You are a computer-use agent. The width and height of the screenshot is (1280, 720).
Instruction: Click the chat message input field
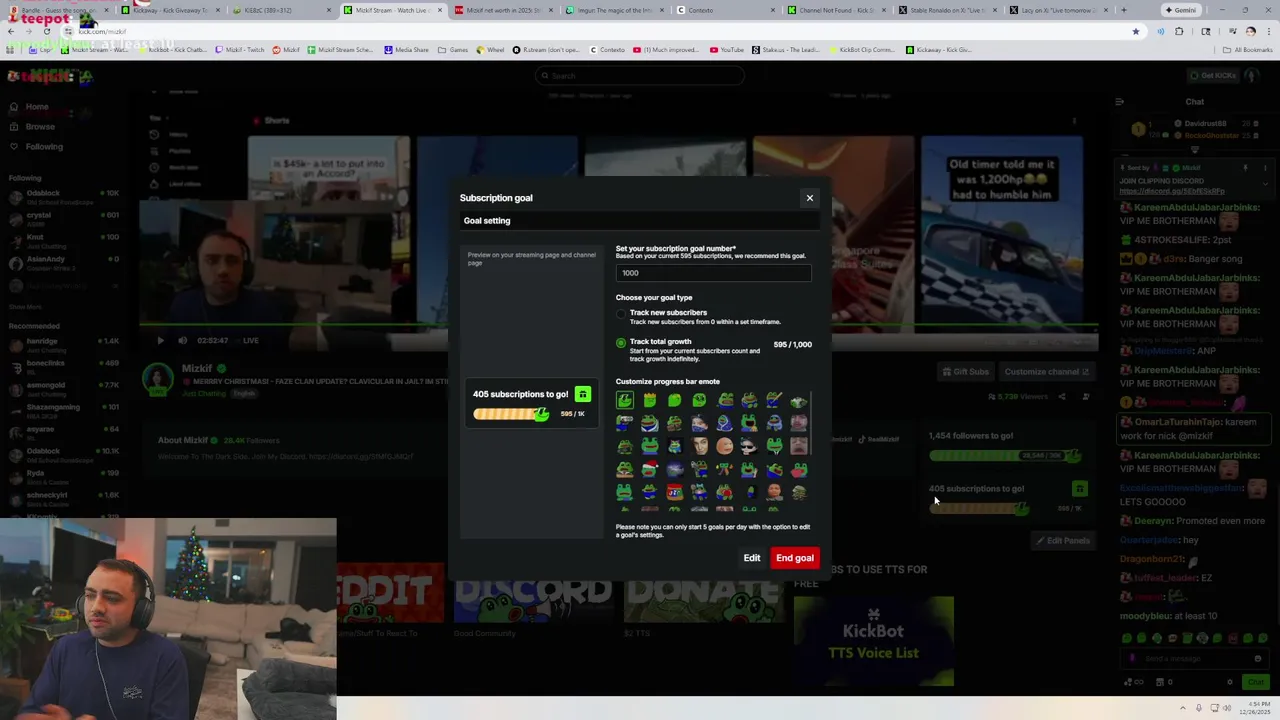click(1195, 659)
